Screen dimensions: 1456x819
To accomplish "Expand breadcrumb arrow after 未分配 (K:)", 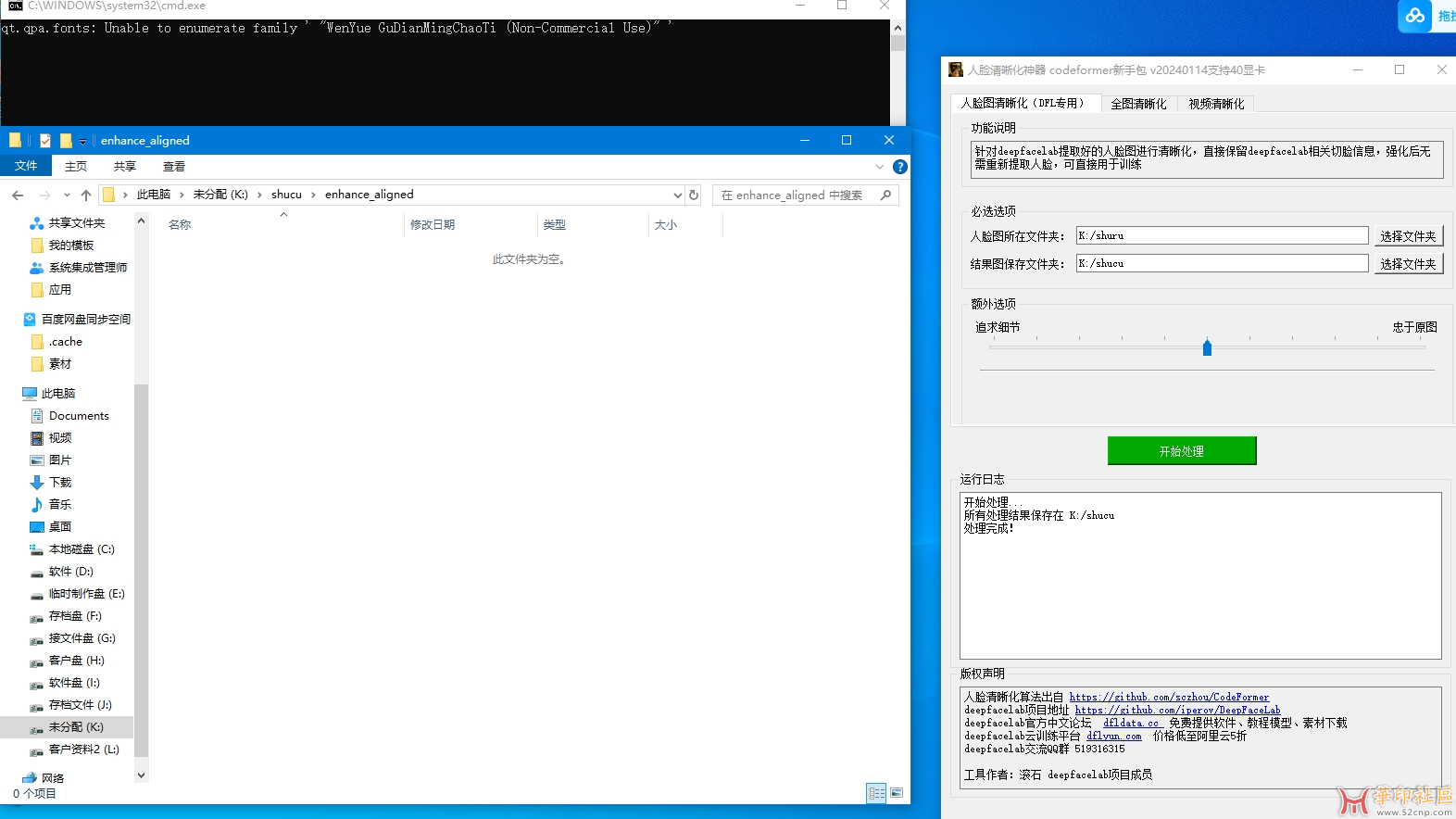I will (x=259, y=195).
